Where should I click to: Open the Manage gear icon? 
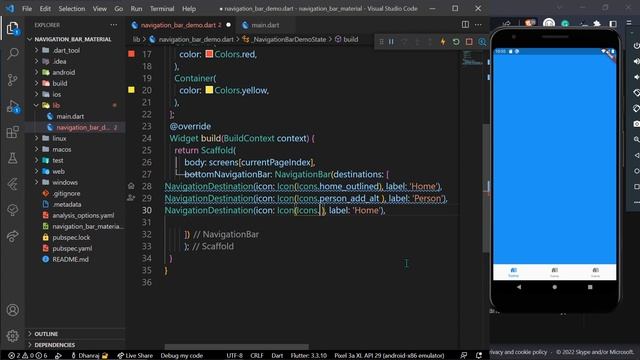pos(13,336)
